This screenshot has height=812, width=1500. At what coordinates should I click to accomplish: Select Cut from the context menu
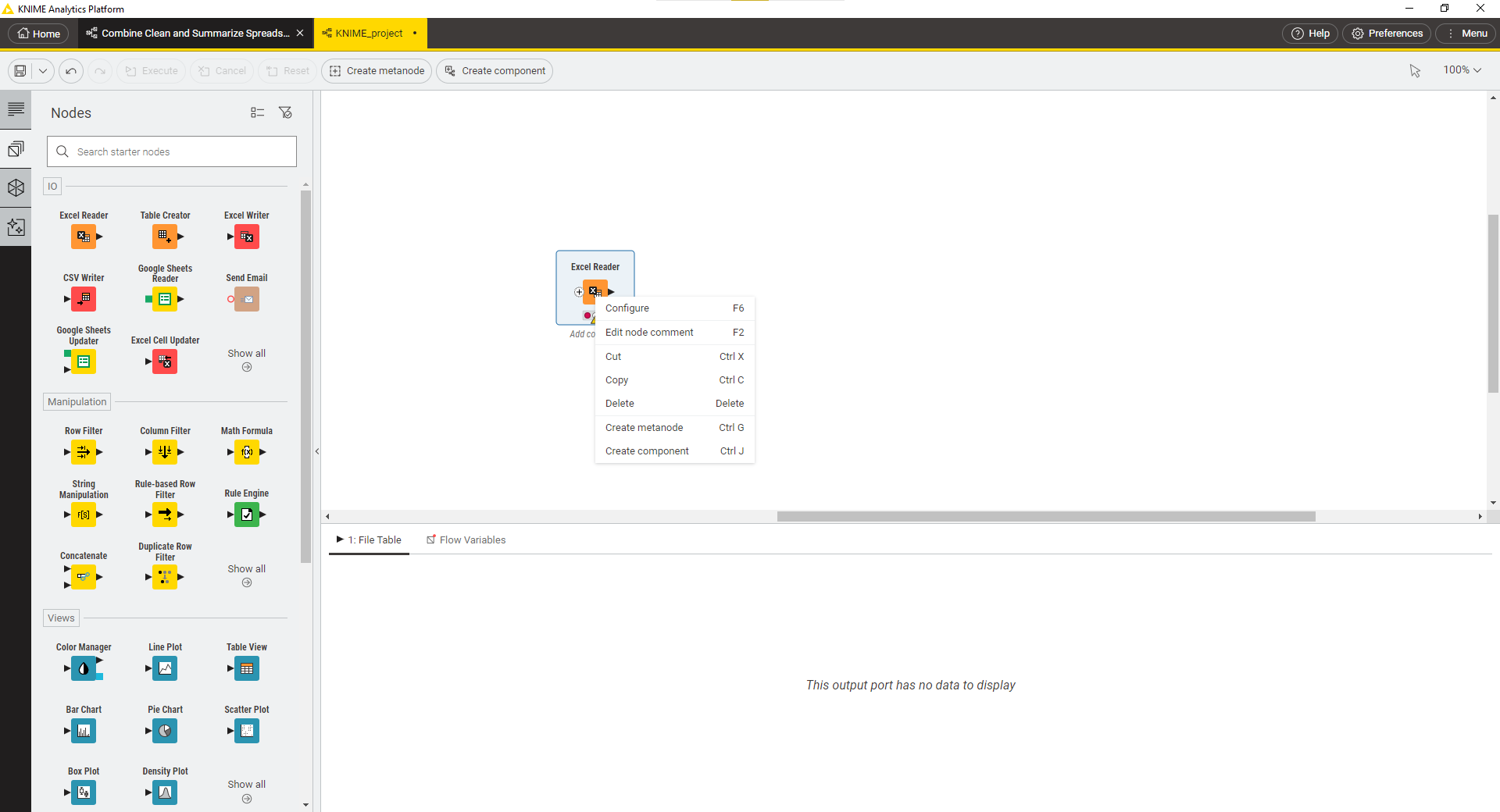tap(675, 357)
